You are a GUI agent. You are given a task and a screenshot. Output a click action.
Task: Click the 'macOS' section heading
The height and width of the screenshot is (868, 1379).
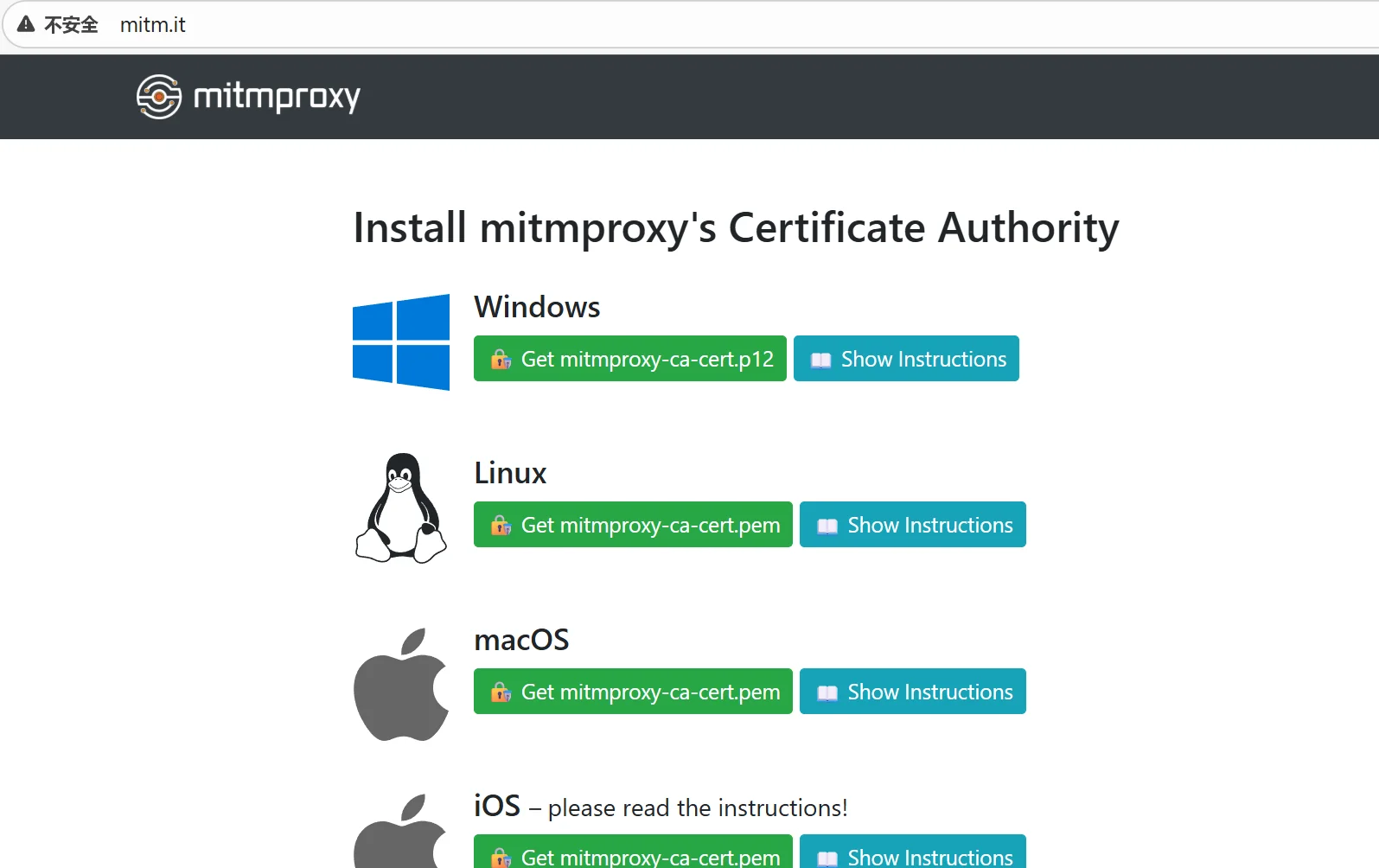521,640
